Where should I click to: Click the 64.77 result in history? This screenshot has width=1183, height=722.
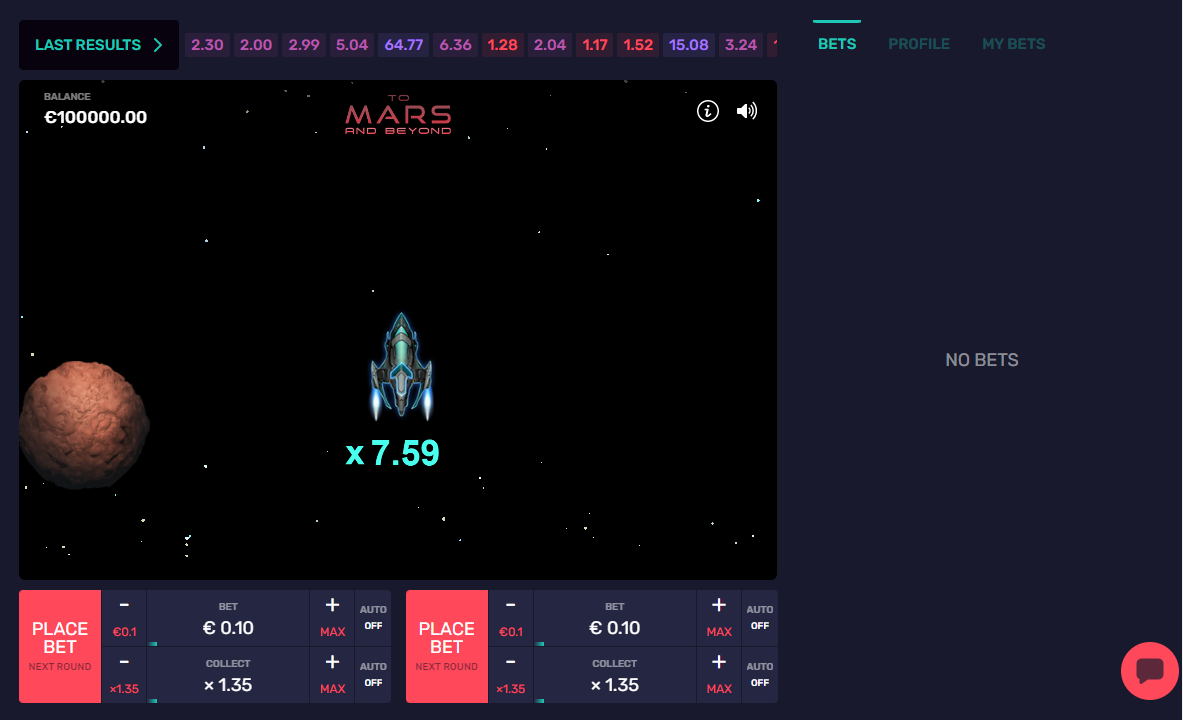(x=404, y=45)
